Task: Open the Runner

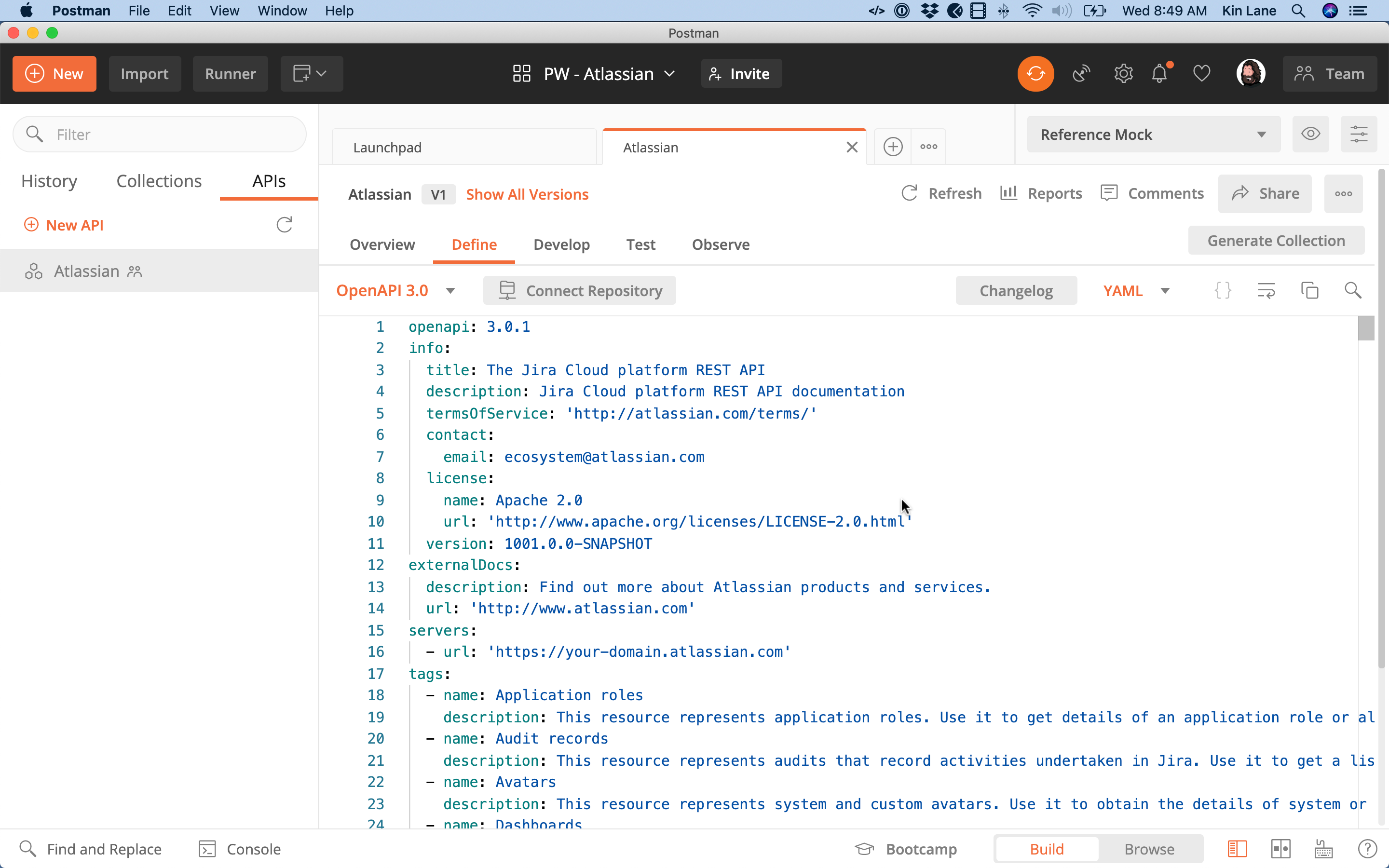Action: click(230, 73)
